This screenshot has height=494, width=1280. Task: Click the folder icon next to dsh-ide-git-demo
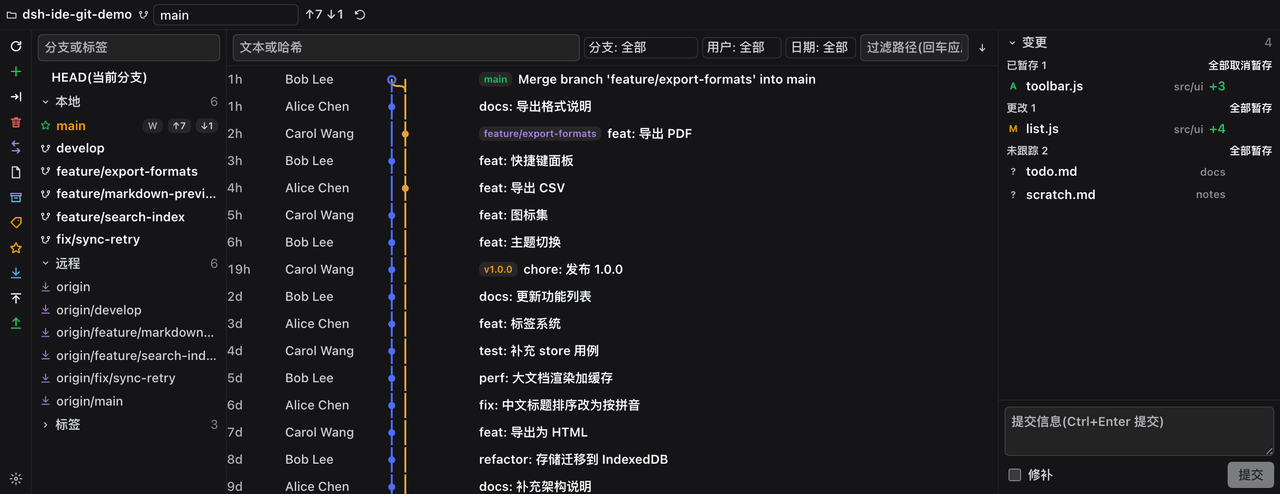coord(12,15)
